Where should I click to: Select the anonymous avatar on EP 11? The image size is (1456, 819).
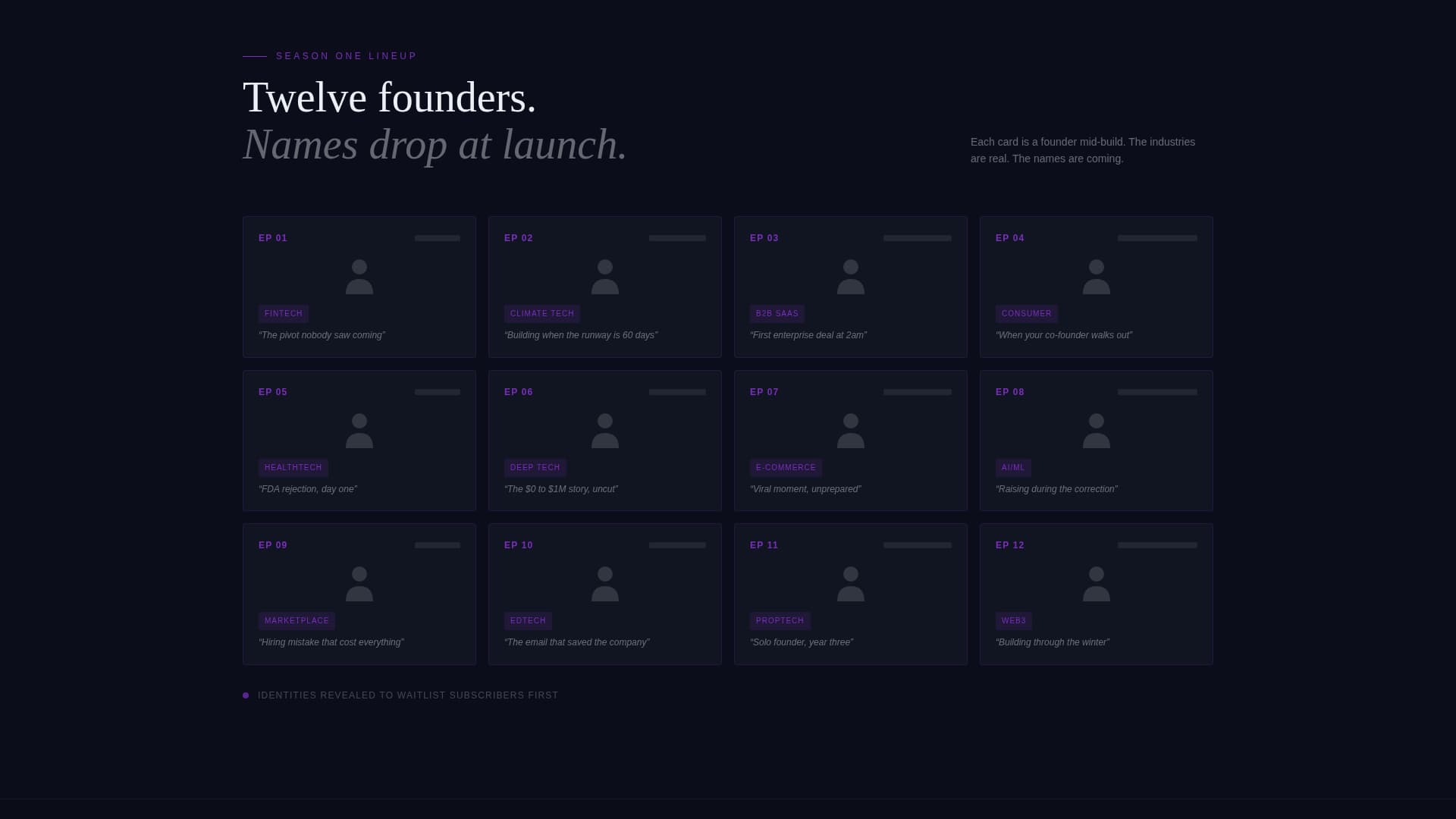[x=850, y=584]
